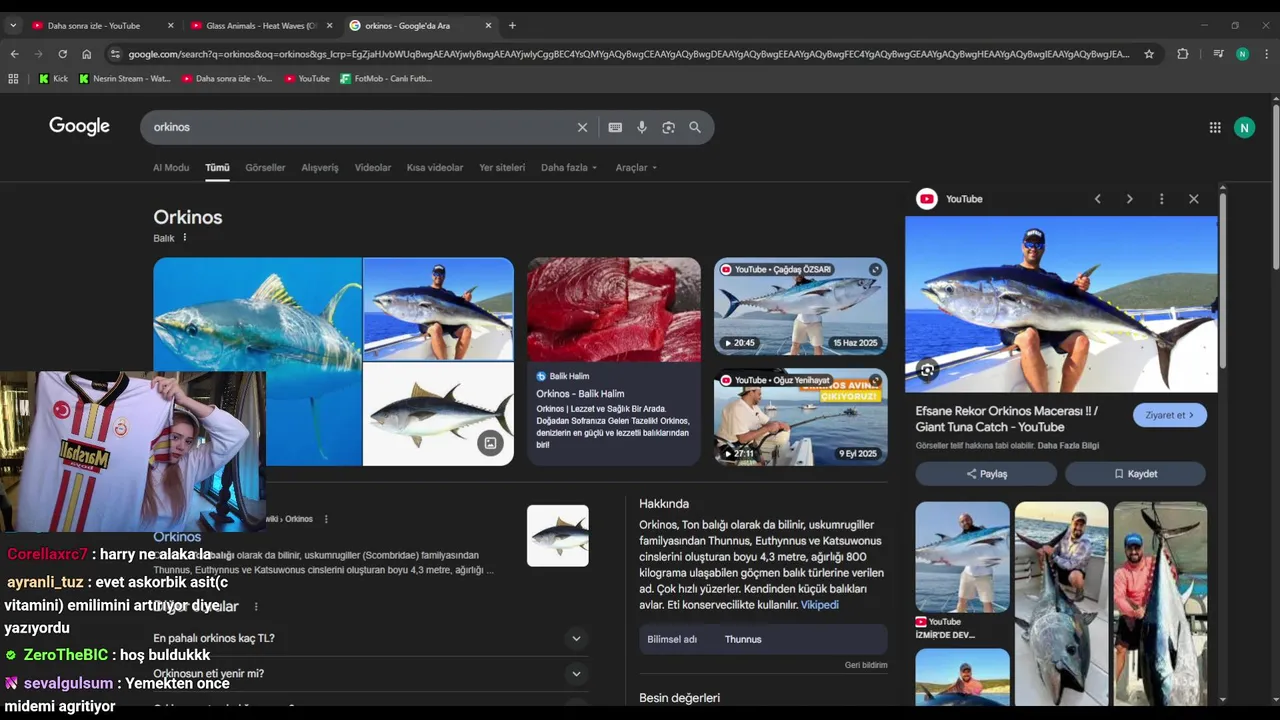This screenshot has height=720, width=1280.
Task: Expand image gallery icon on tuna picture
Action: click(x=490, y=443)
